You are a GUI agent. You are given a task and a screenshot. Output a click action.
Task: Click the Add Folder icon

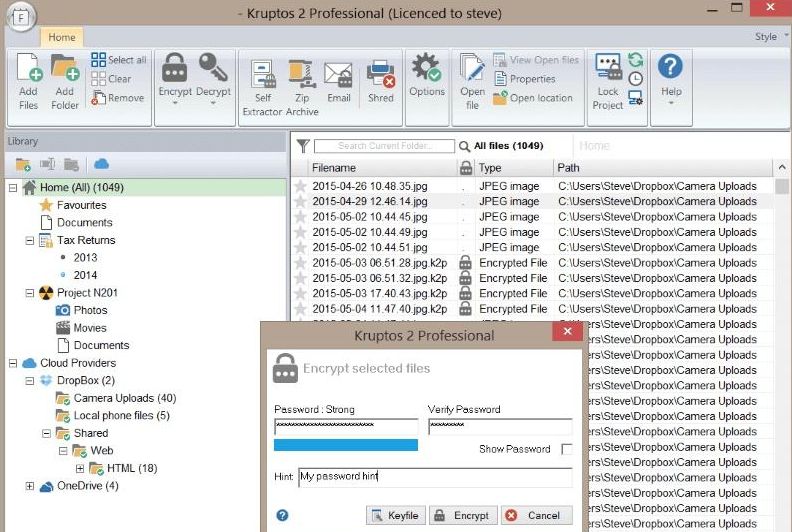click(65, 68)
